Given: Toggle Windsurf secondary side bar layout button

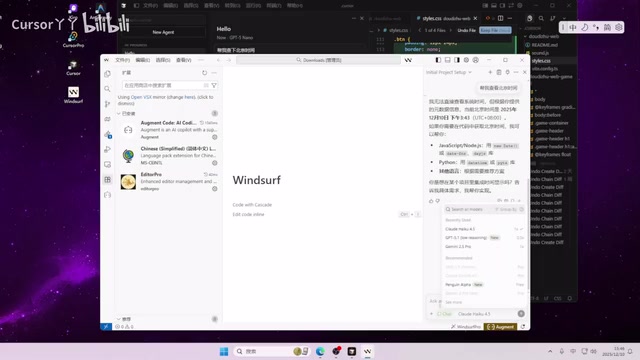Looking at the screenshot, I should (x=457, y=60).
